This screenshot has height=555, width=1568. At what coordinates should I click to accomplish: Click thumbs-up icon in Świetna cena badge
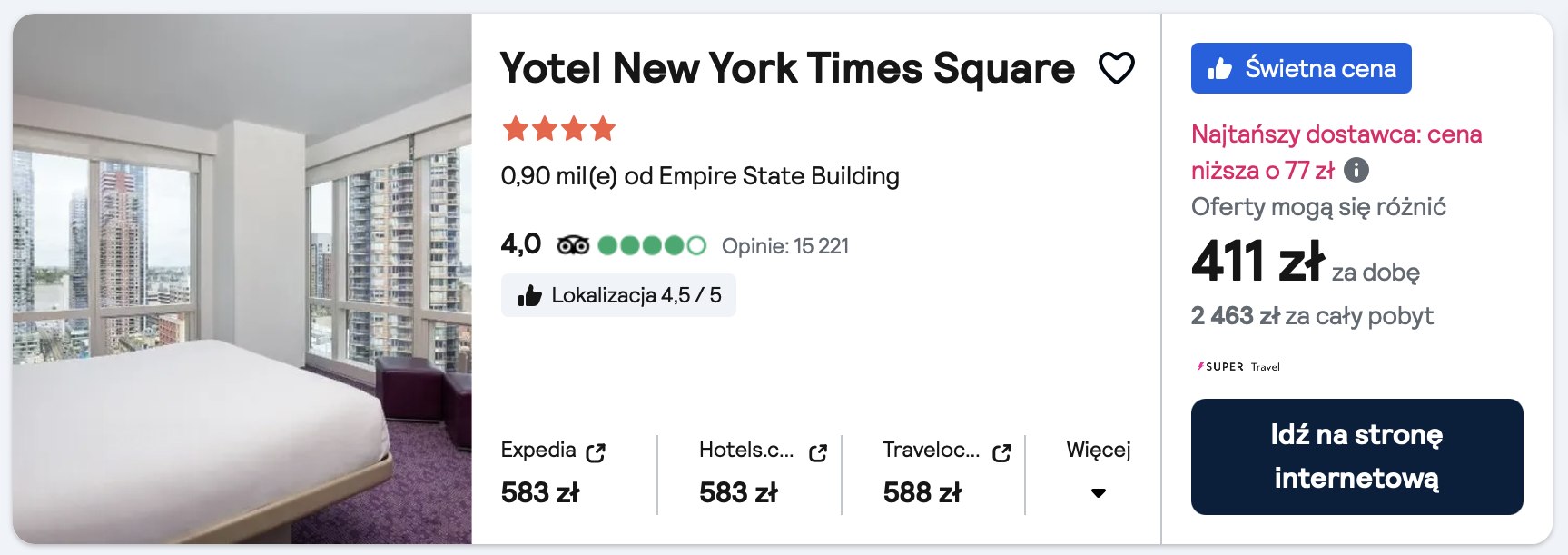pyautogui.click(x=1219, y=69)
